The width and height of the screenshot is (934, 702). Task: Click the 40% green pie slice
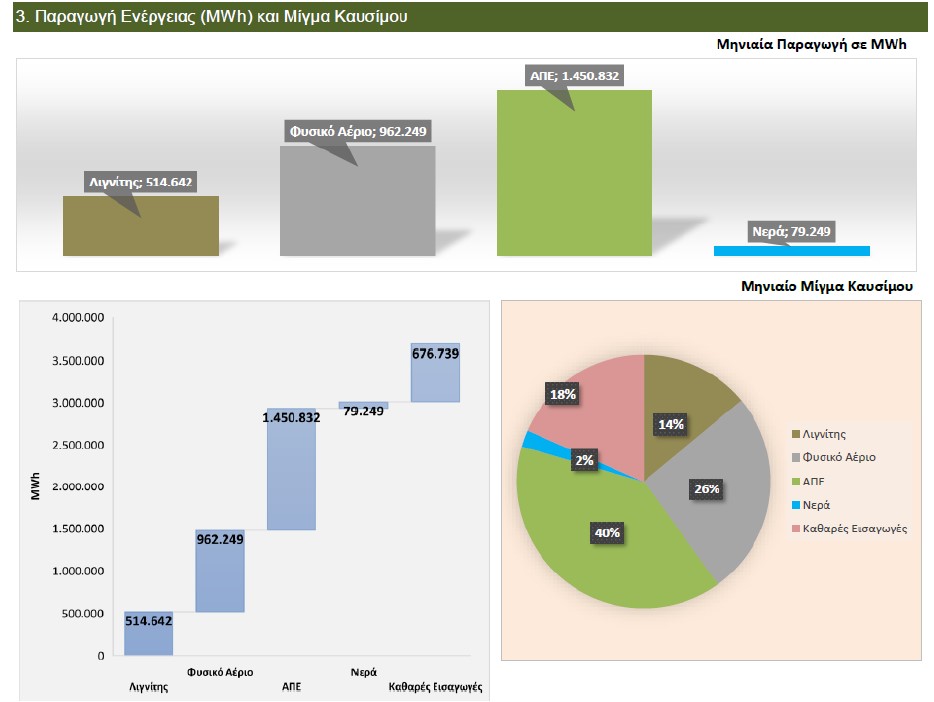[610, 550]
